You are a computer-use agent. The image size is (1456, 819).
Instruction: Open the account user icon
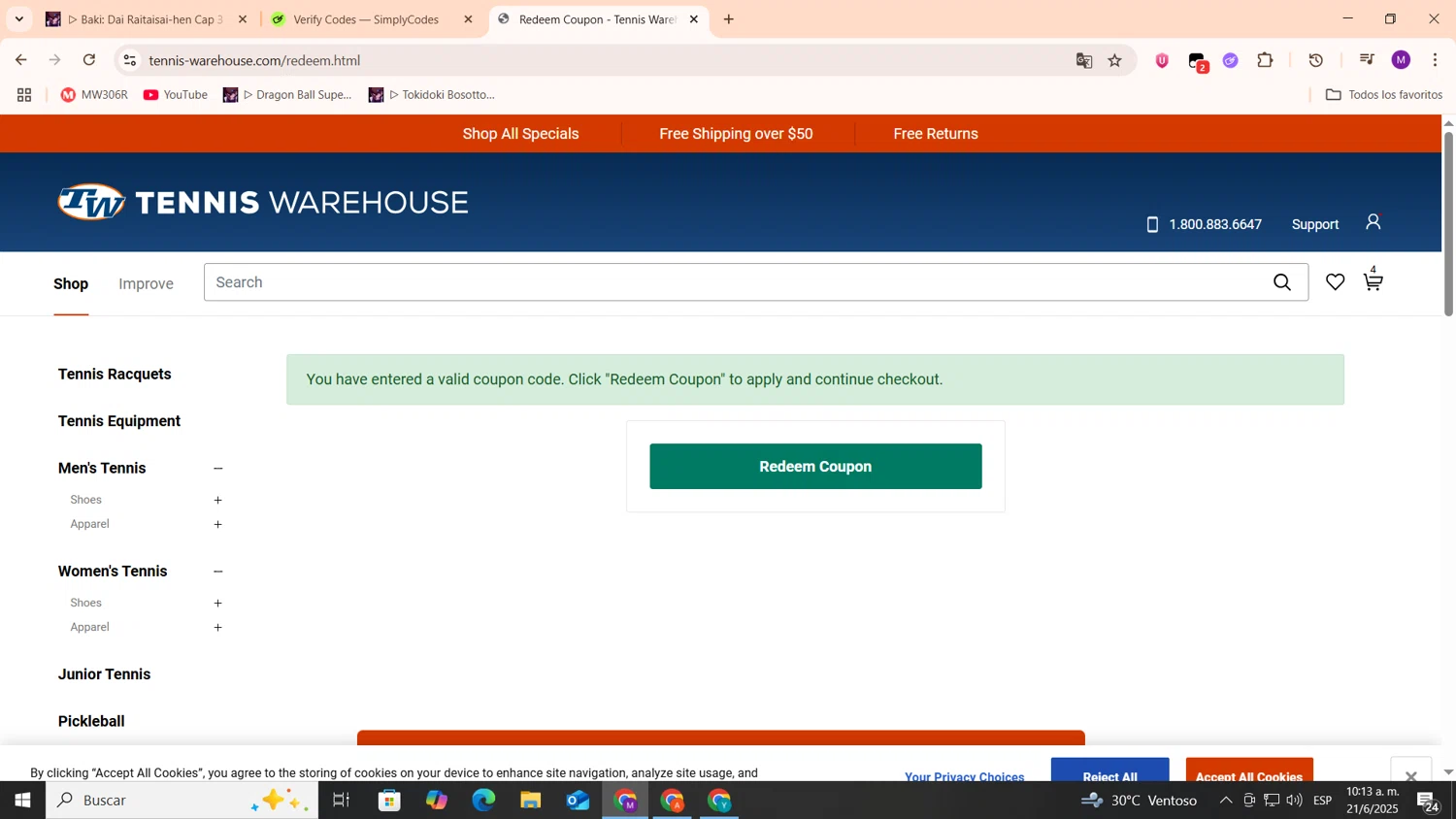pyautogui.click(x=1373, y=222)
